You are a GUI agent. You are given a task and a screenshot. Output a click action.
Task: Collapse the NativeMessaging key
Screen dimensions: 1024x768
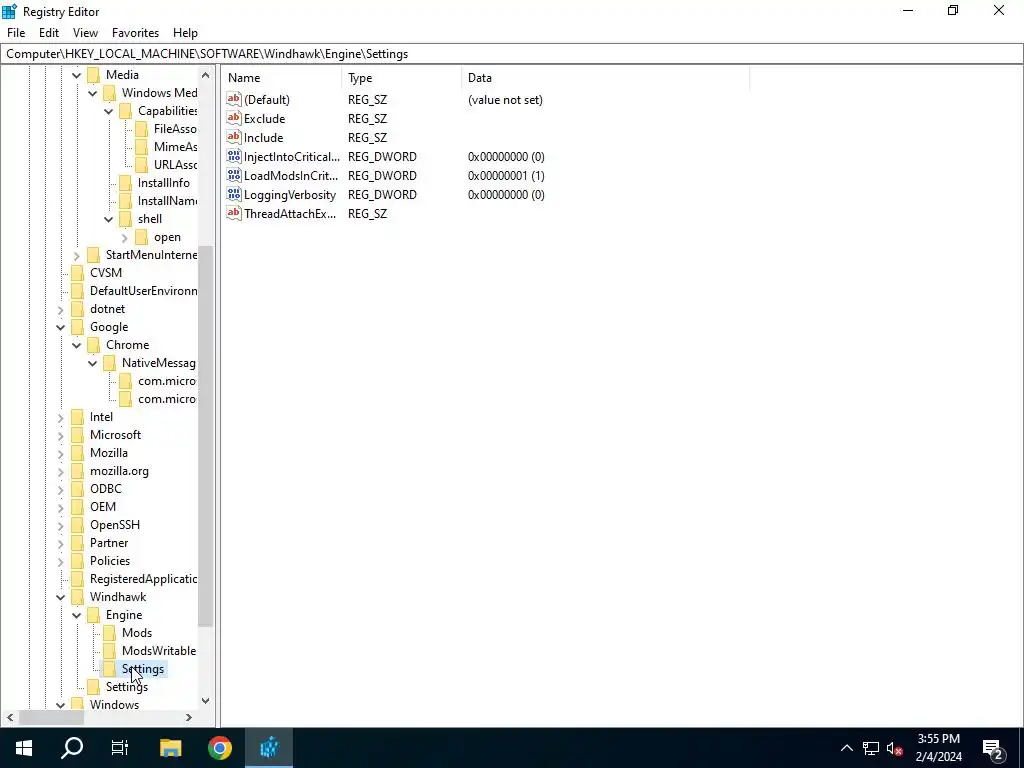pos(93,363)
